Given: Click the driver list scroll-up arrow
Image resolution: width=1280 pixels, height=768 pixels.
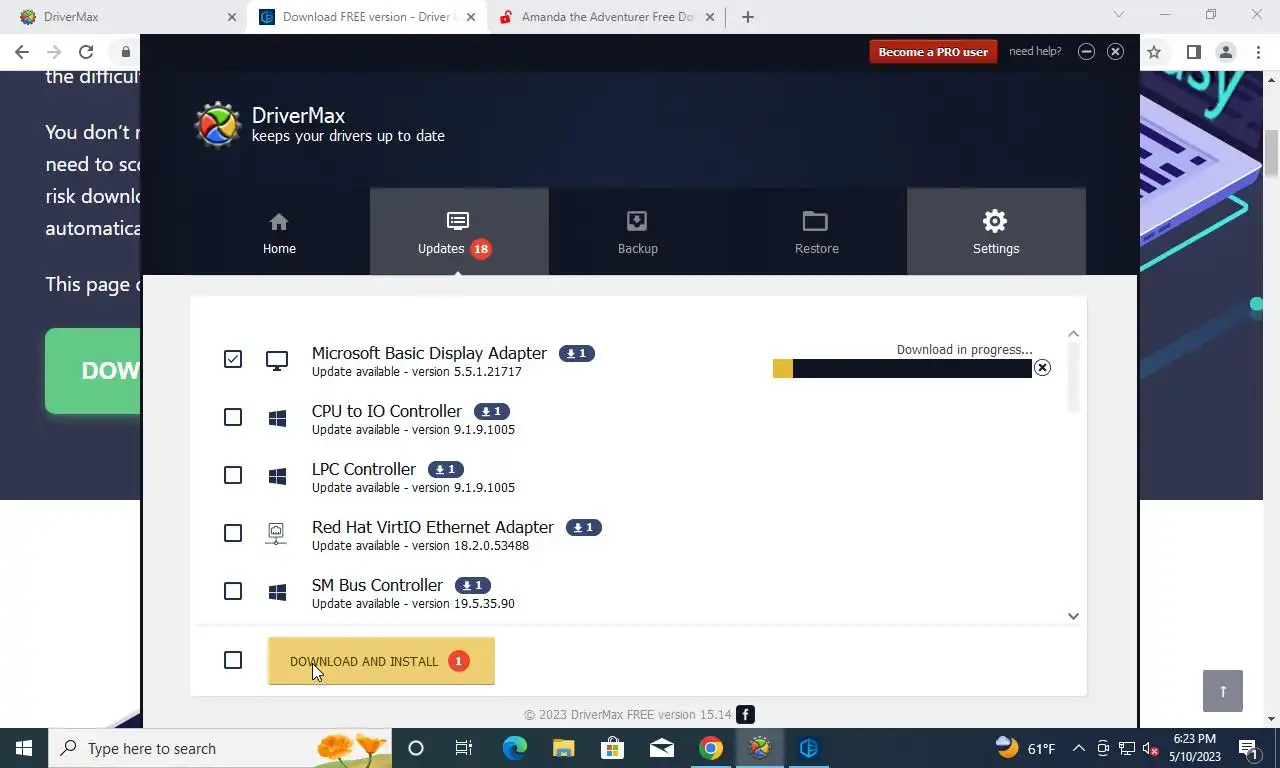Looking at the screenshot, I should [1073, 334].
